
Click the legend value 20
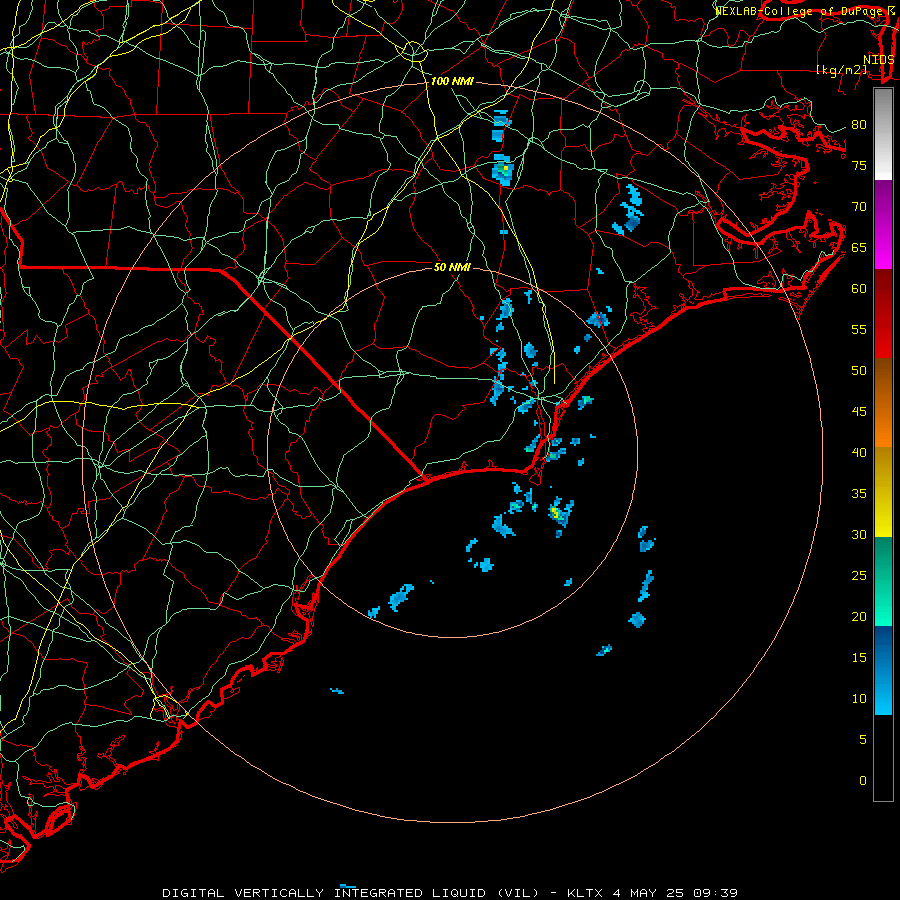859,617
